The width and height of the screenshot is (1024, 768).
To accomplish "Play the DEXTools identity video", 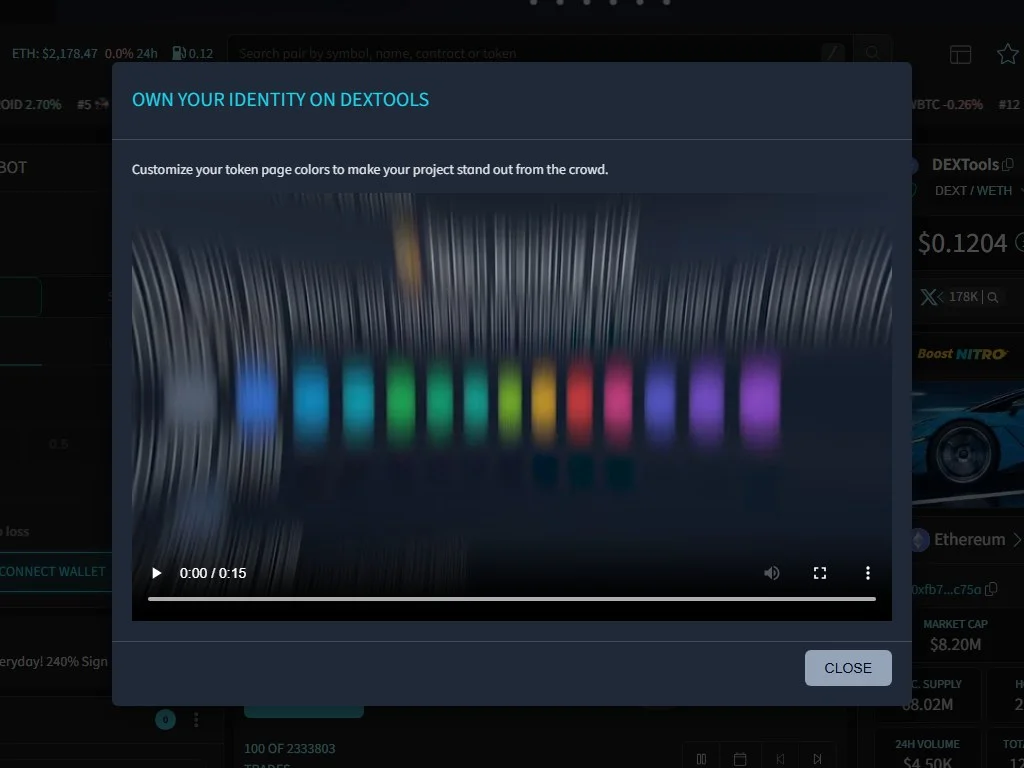I will point(156,573).
